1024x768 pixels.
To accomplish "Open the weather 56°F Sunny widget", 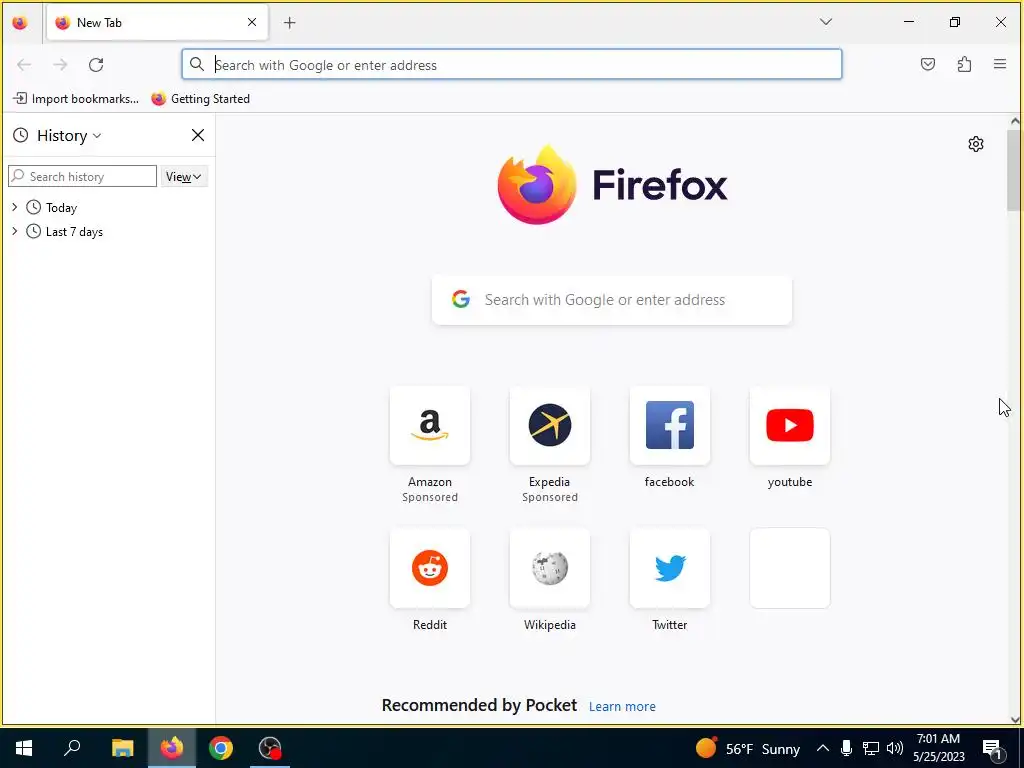I will tap(748, 748).
